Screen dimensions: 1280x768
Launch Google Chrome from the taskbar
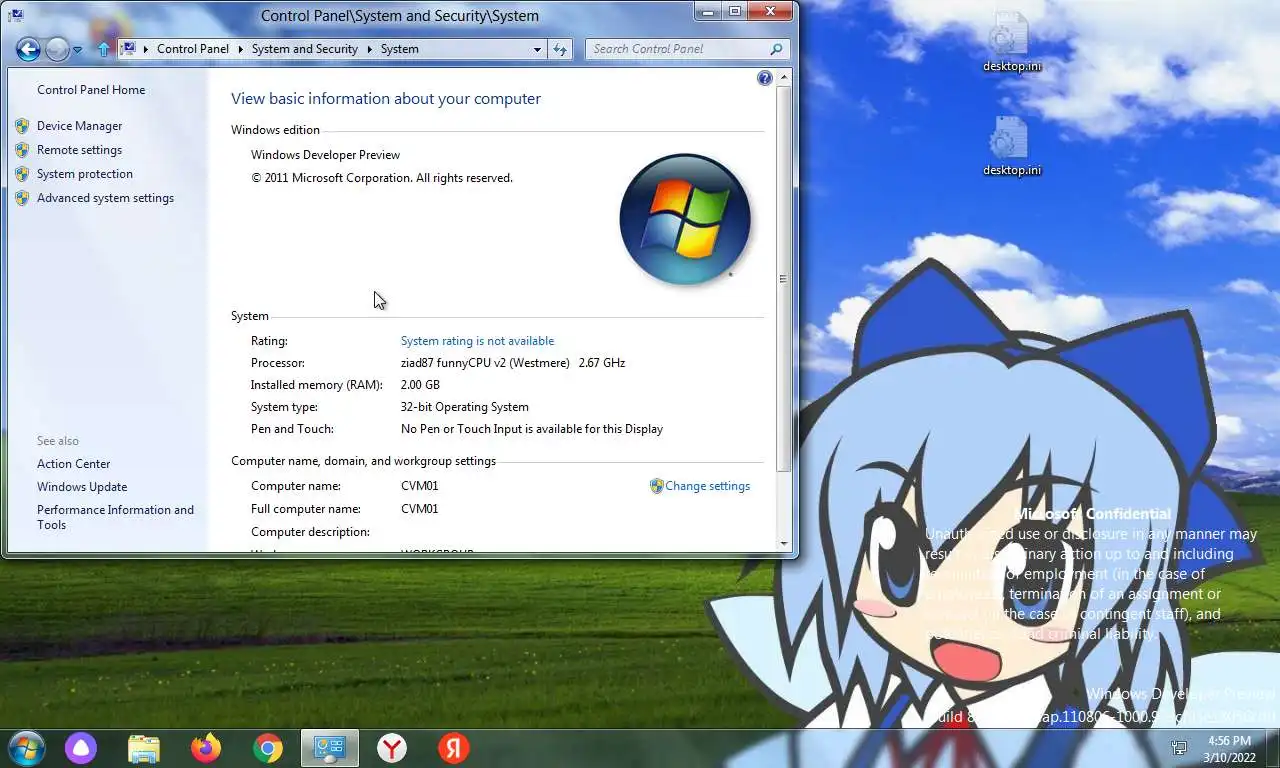click(268, 748)
